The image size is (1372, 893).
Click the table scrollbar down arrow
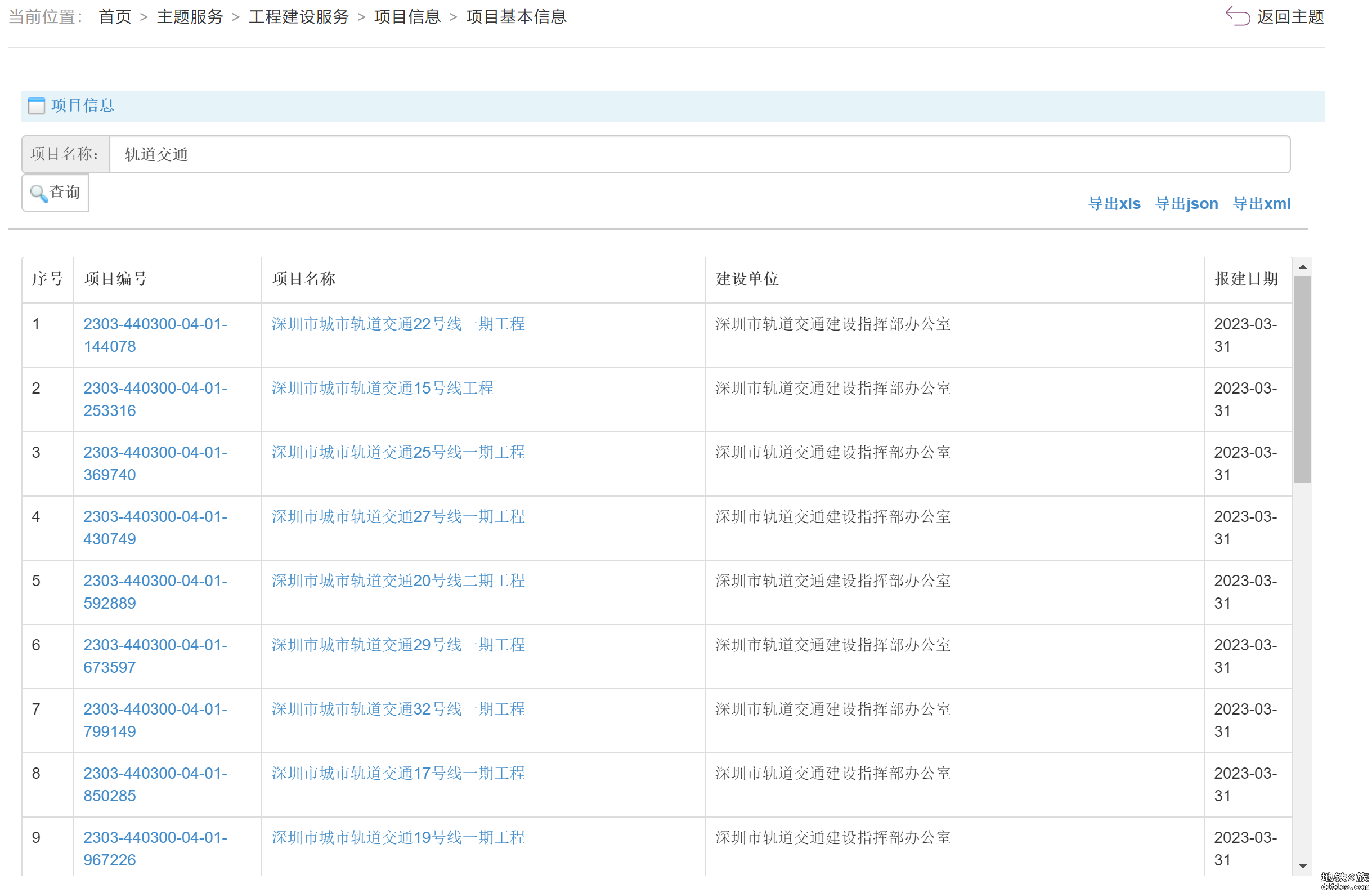[1302, 865]
